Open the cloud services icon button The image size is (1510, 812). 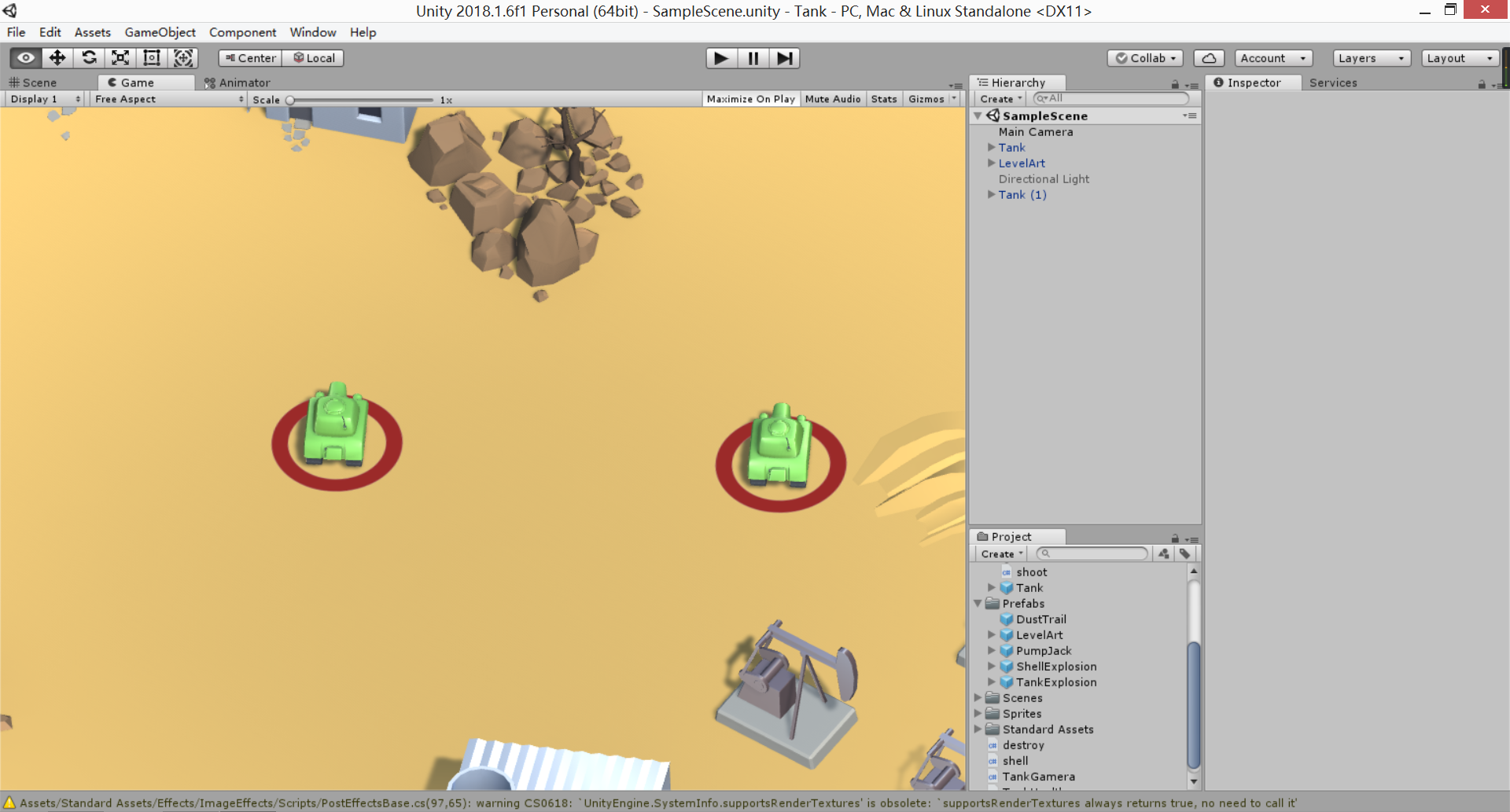(1209, 58)
